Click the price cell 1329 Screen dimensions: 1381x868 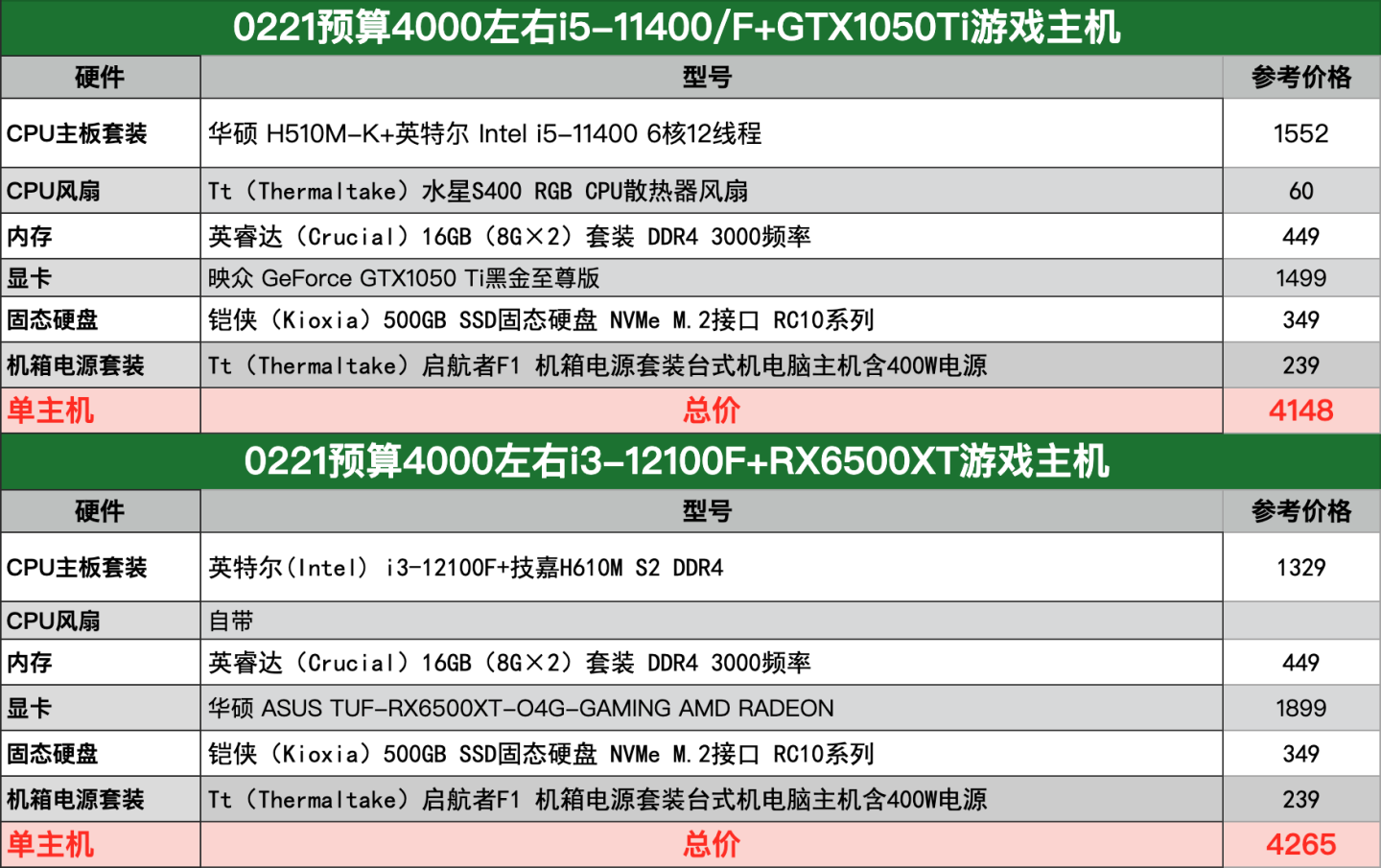pyautogui.click(x=1301, y=568)
